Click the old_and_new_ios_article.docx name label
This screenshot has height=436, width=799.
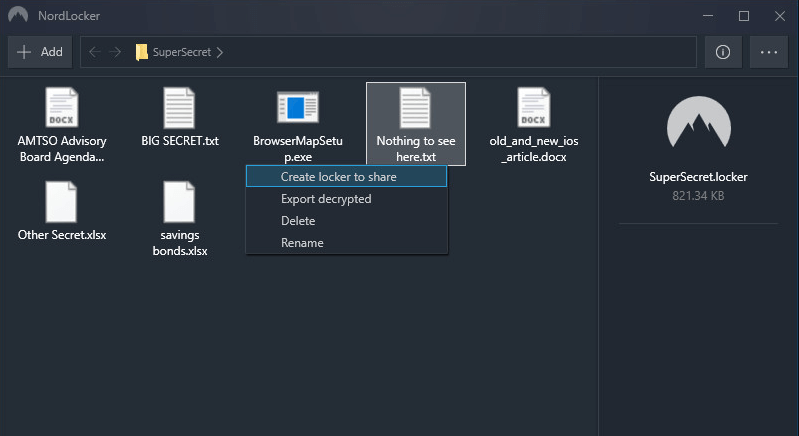(534, 149)
